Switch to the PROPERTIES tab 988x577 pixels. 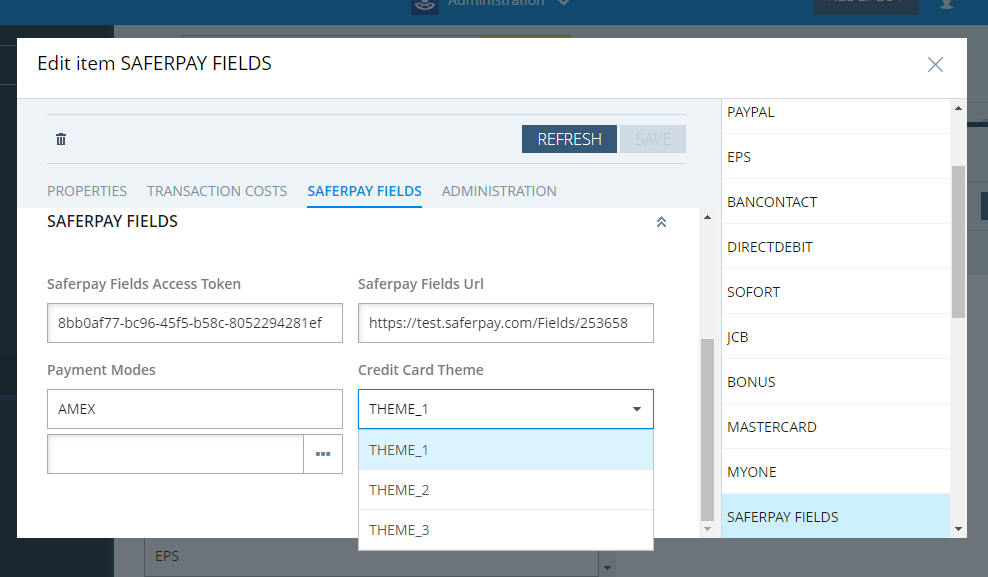tap(87, 191)
